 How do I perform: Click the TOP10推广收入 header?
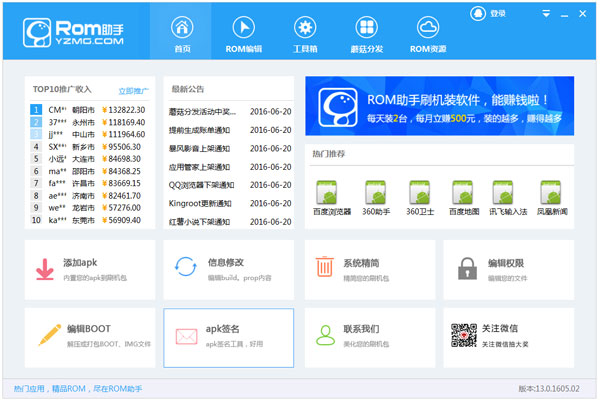[x=62, y=89]
